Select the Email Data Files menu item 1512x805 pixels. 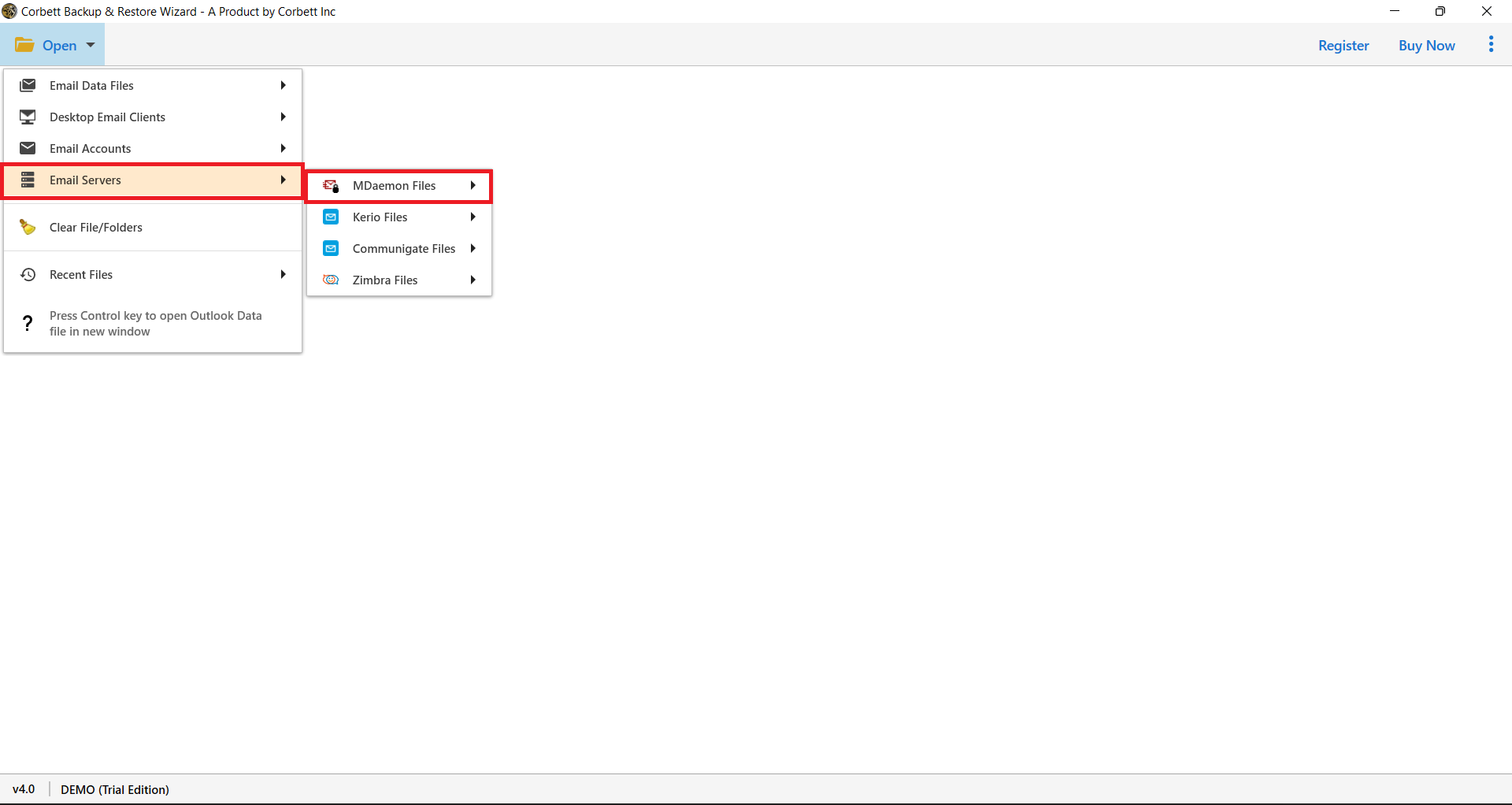tap(153, 85)
